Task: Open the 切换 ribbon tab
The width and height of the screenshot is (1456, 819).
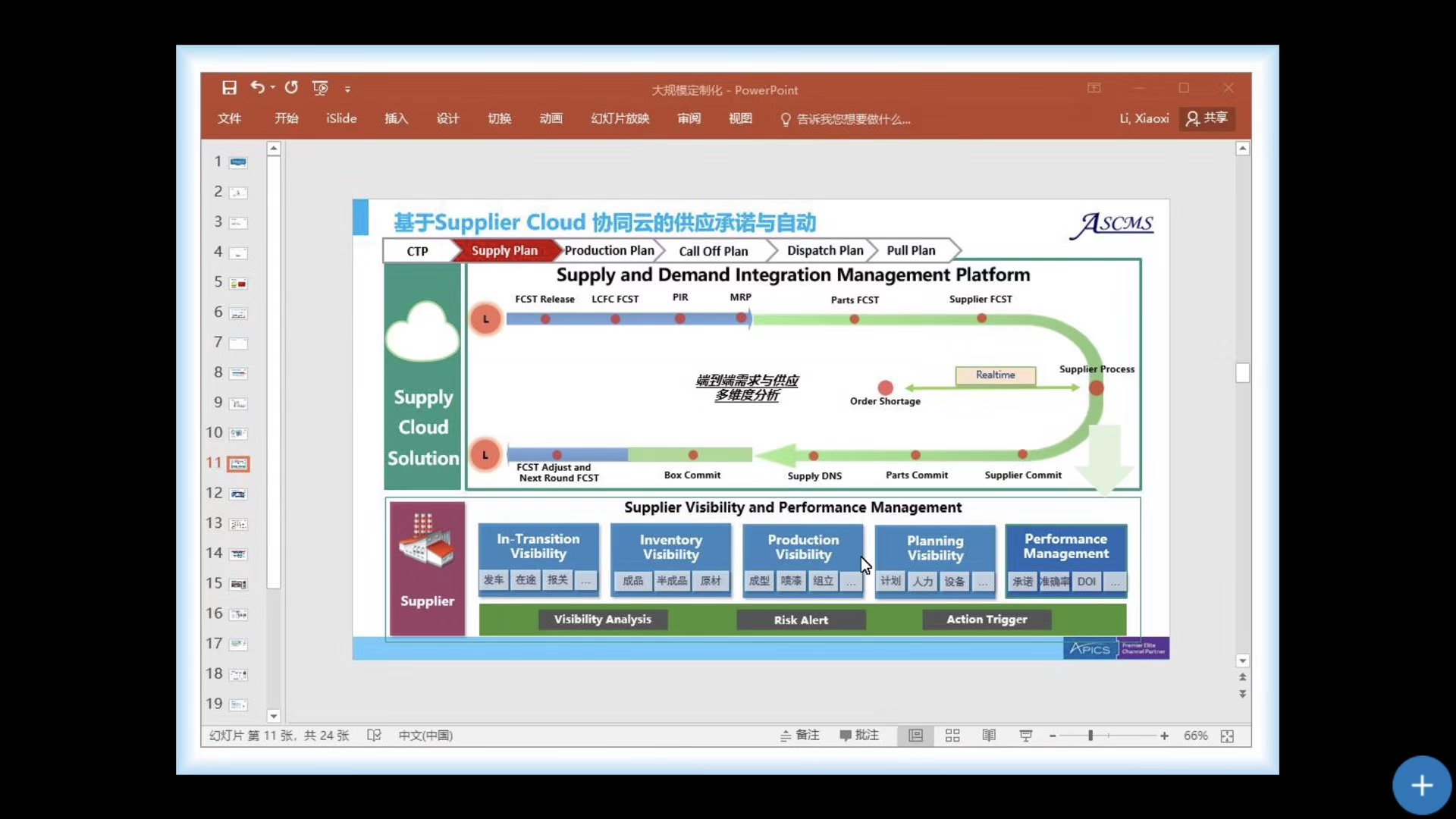Action: (x=499, y=118)
